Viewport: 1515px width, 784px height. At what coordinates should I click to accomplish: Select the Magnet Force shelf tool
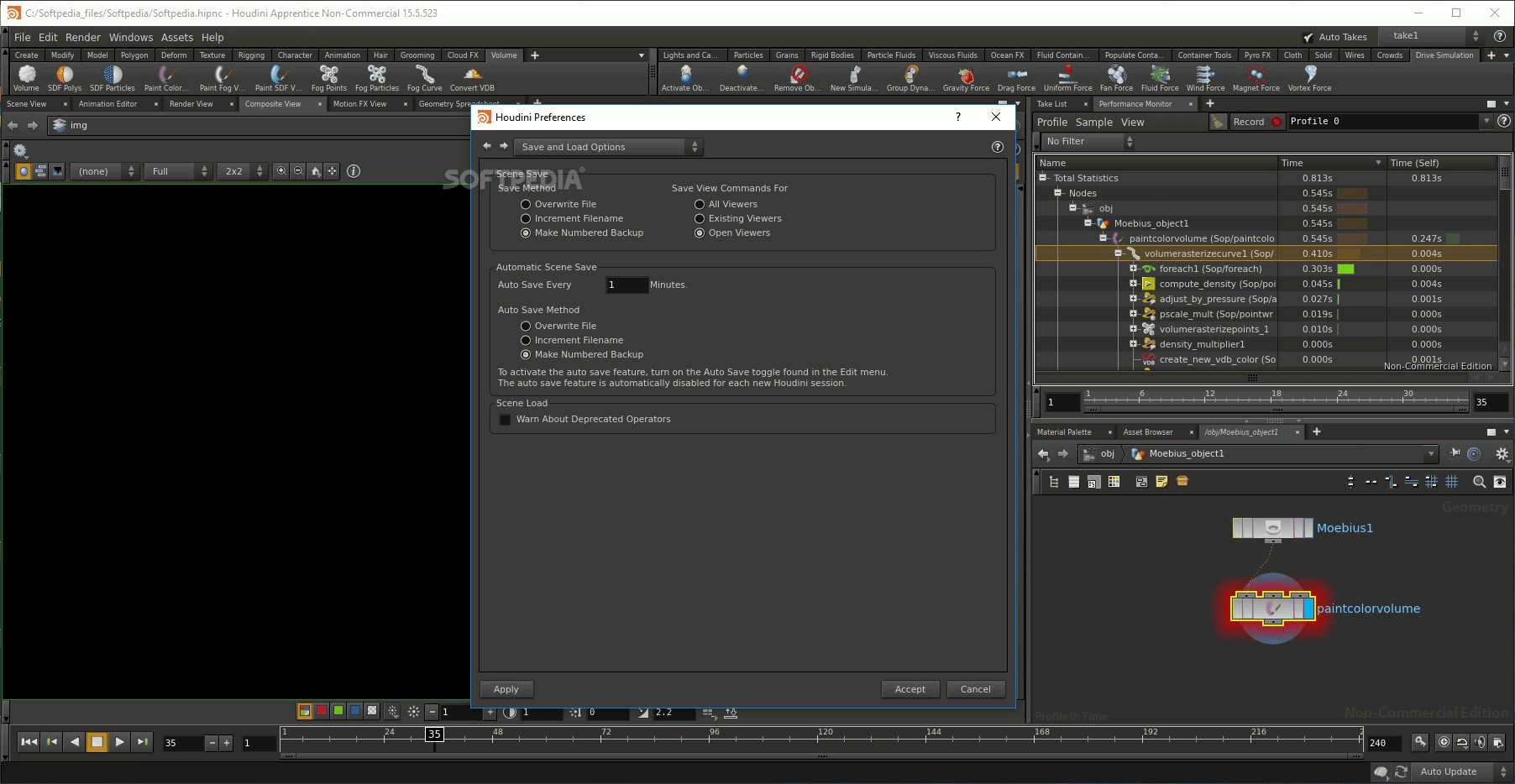pos(1256,78)
